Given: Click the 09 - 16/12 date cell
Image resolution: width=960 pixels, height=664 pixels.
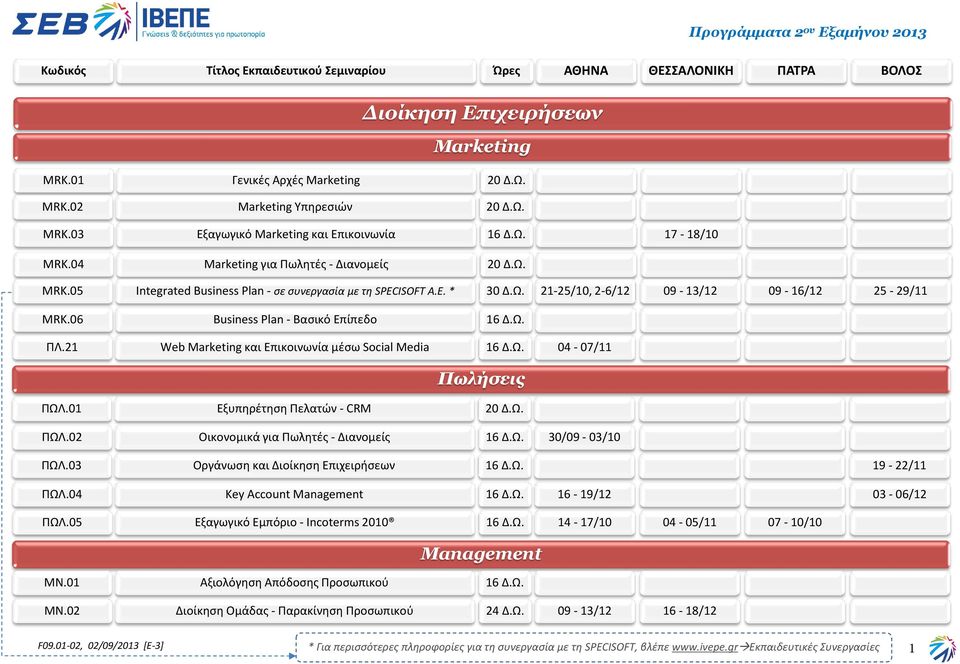Looking at the screenshot, I should (x=795, y=291).
